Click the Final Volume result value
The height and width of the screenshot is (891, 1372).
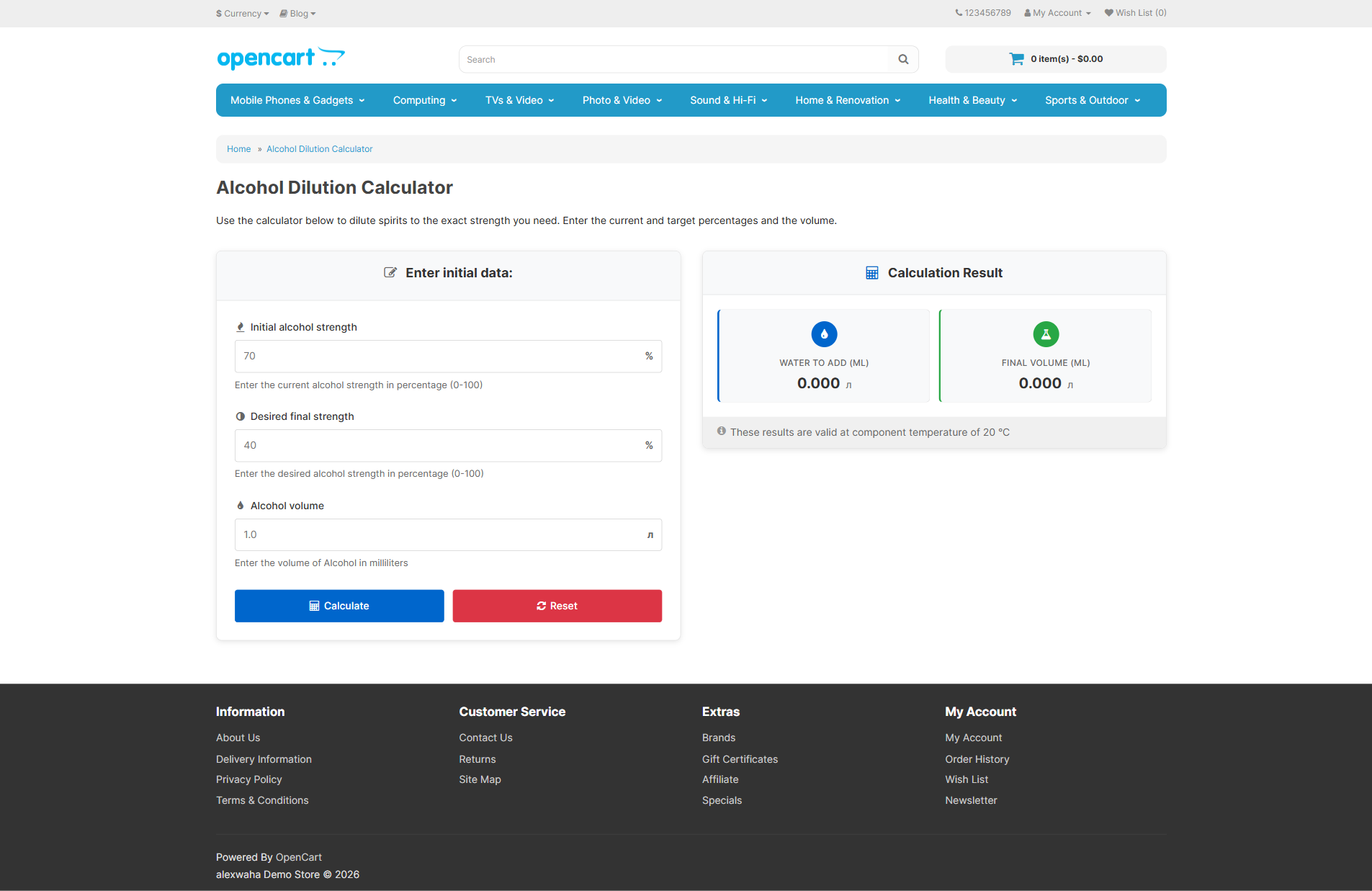1040,383
